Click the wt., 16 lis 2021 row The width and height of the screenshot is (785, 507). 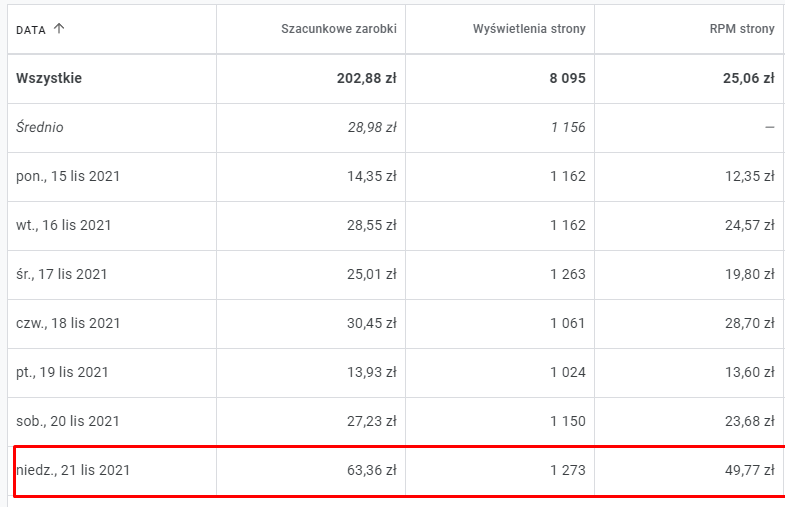click(64, 226)
